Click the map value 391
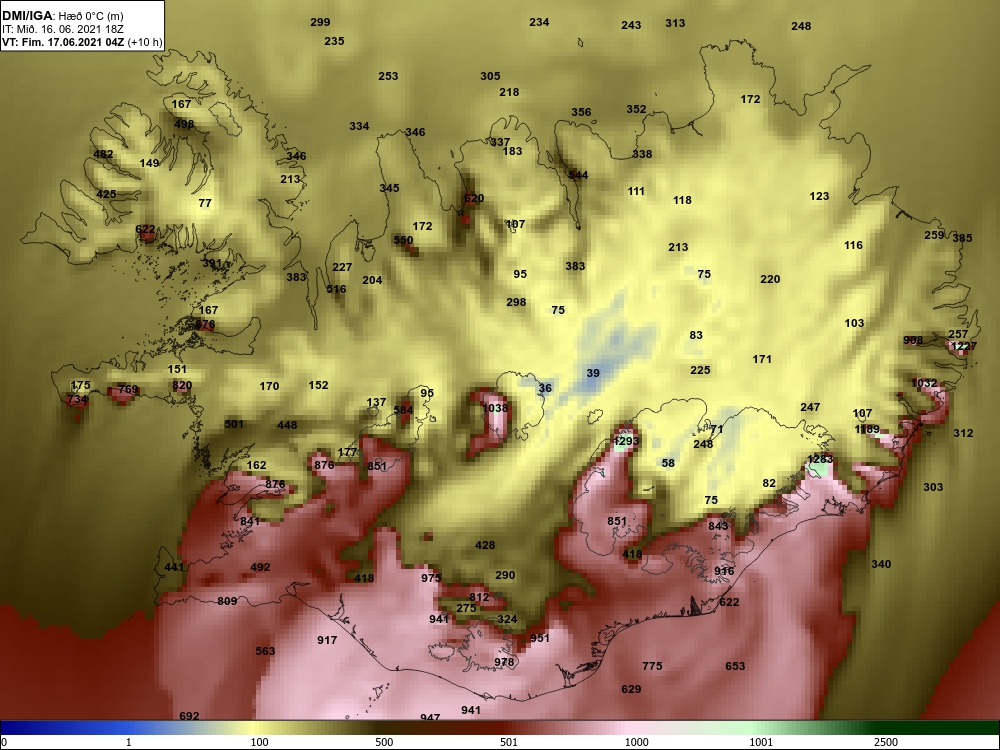The image size is (1000, 750). coord(212,263)
